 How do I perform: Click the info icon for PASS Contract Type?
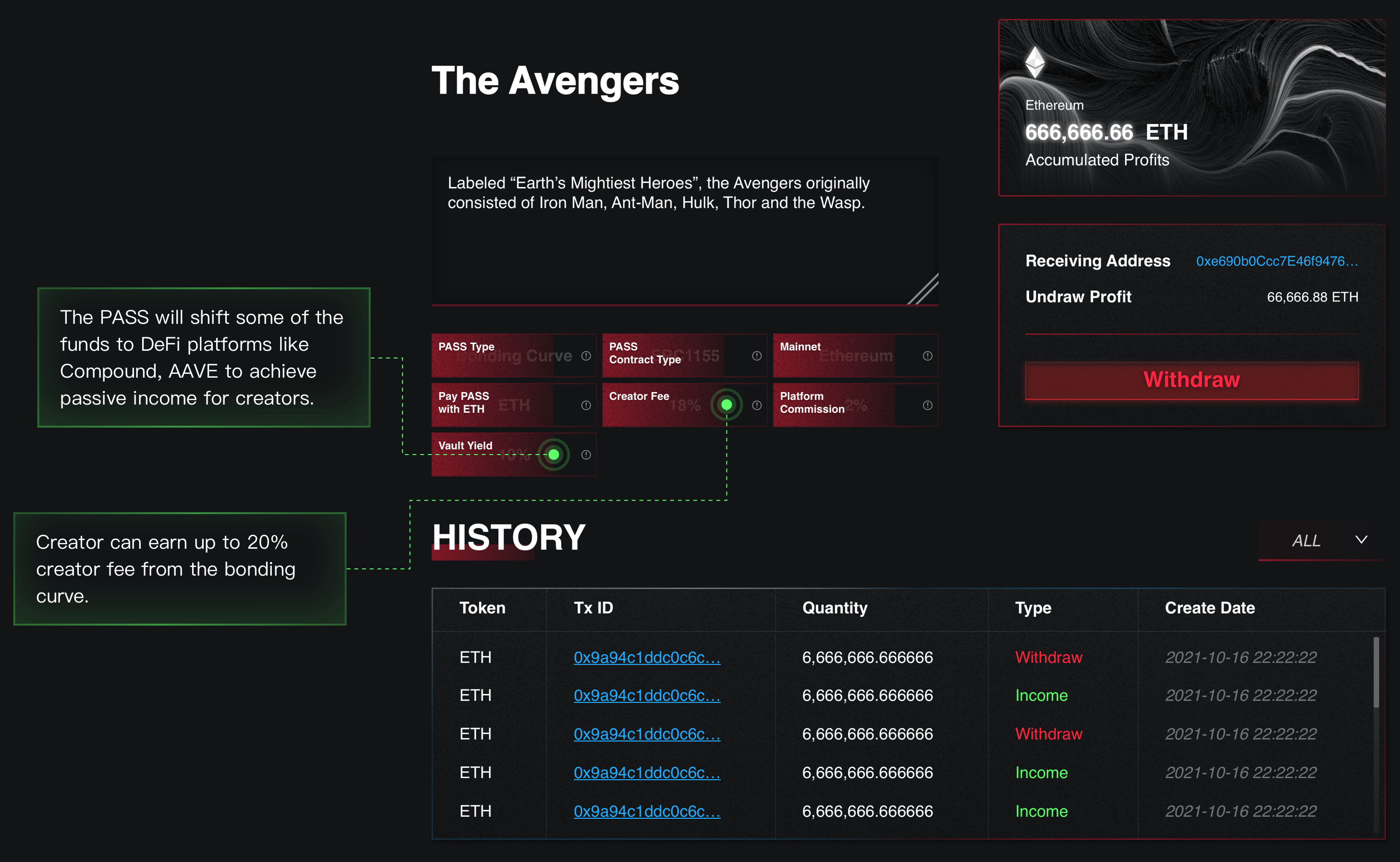coord(756,356)
